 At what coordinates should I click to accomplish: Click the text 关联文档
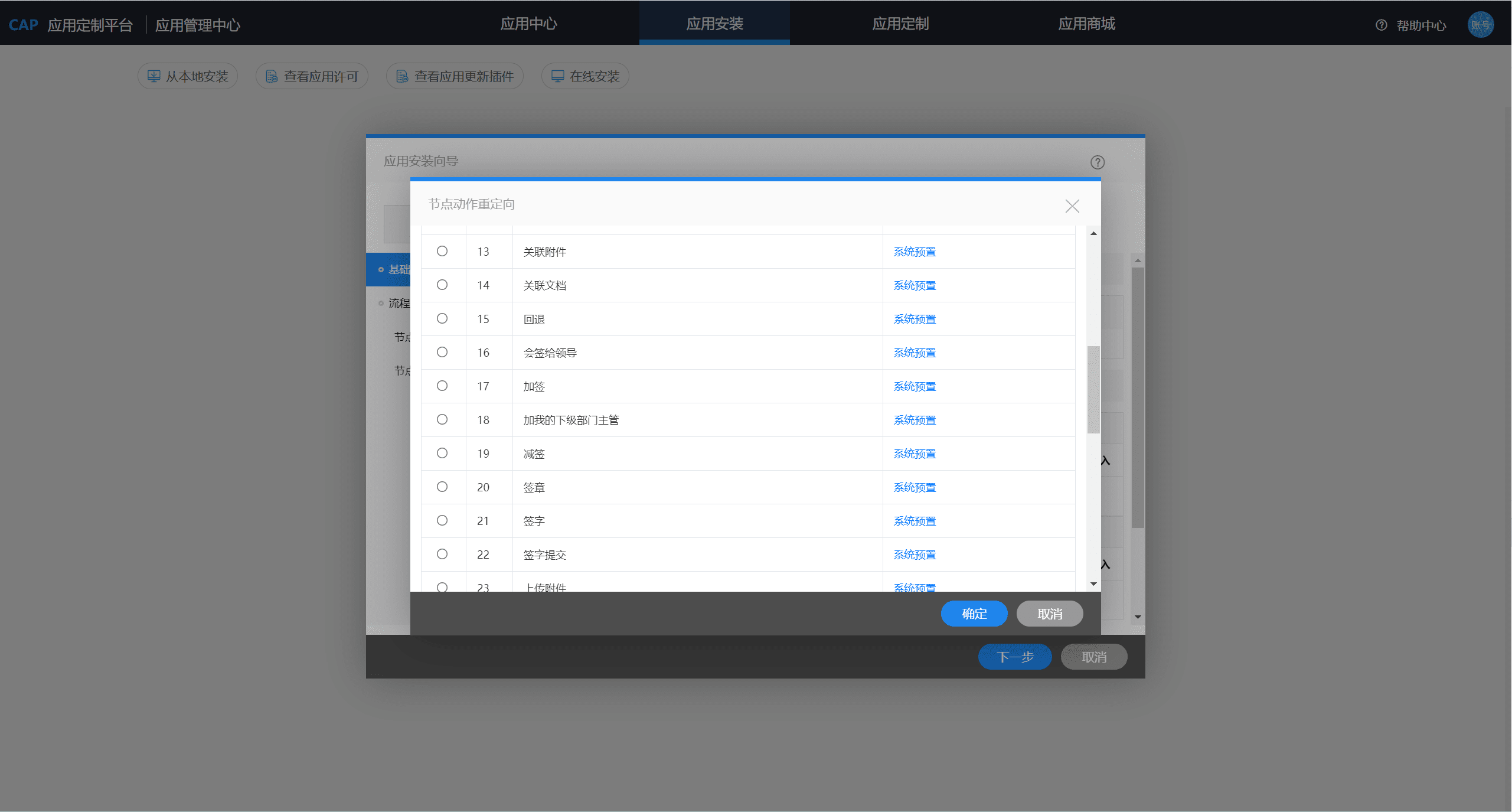click(x=544, y=285)
